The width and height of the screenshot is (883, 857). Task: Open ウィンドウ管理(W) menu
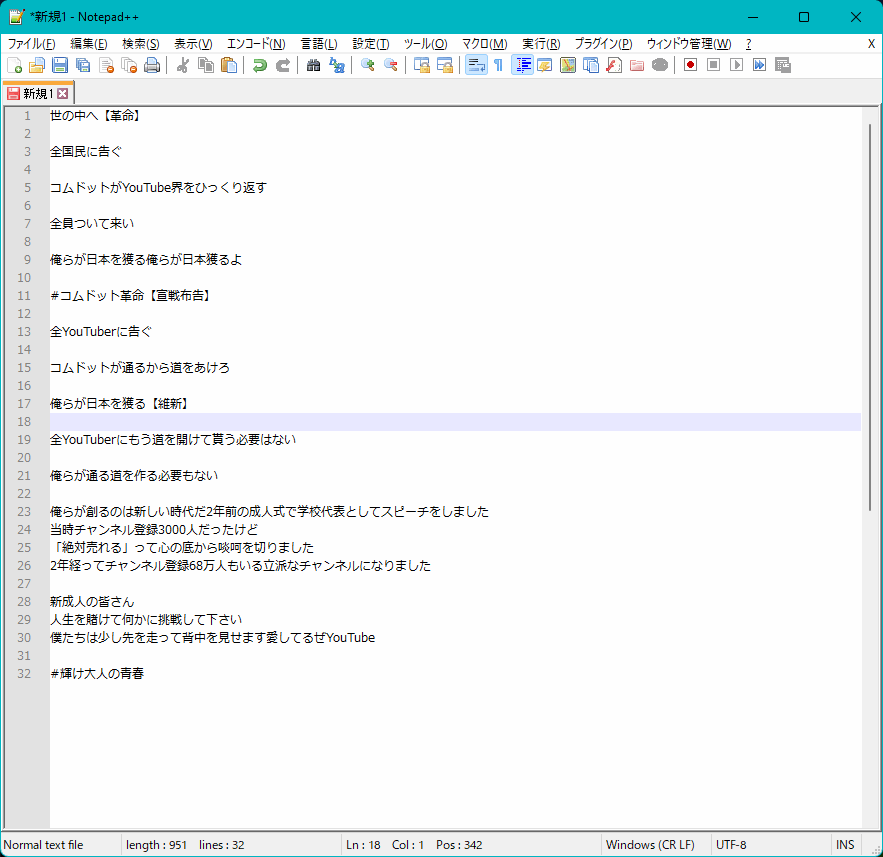pyautogui.click(x=689, y=44)
